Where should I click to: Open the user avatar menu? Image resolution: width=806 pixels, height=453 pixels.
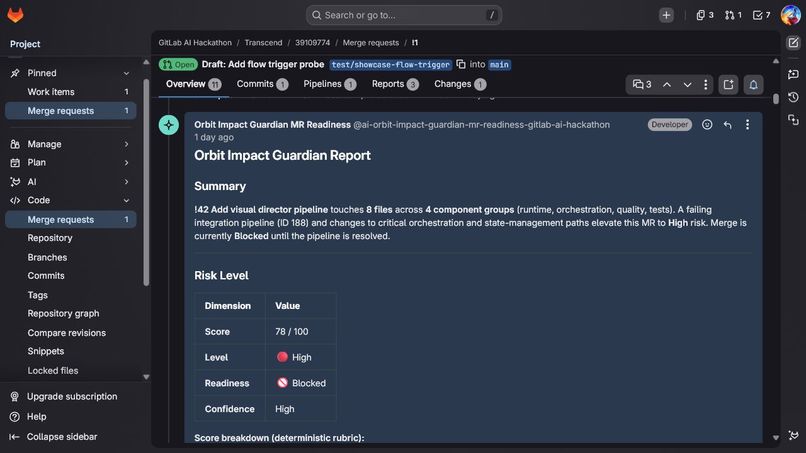[x=790, y=15]
